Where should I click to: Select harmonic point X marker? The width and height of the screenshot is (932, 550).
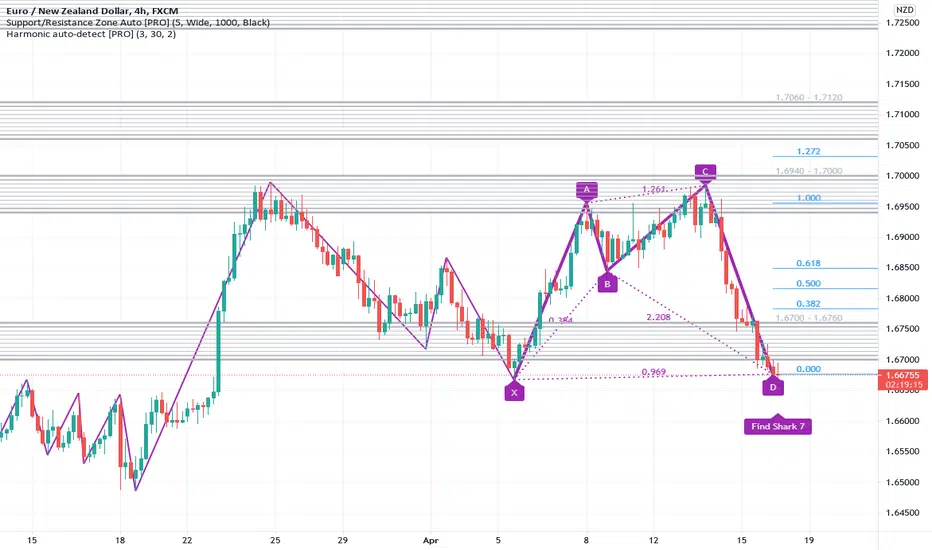click(514, 392)
